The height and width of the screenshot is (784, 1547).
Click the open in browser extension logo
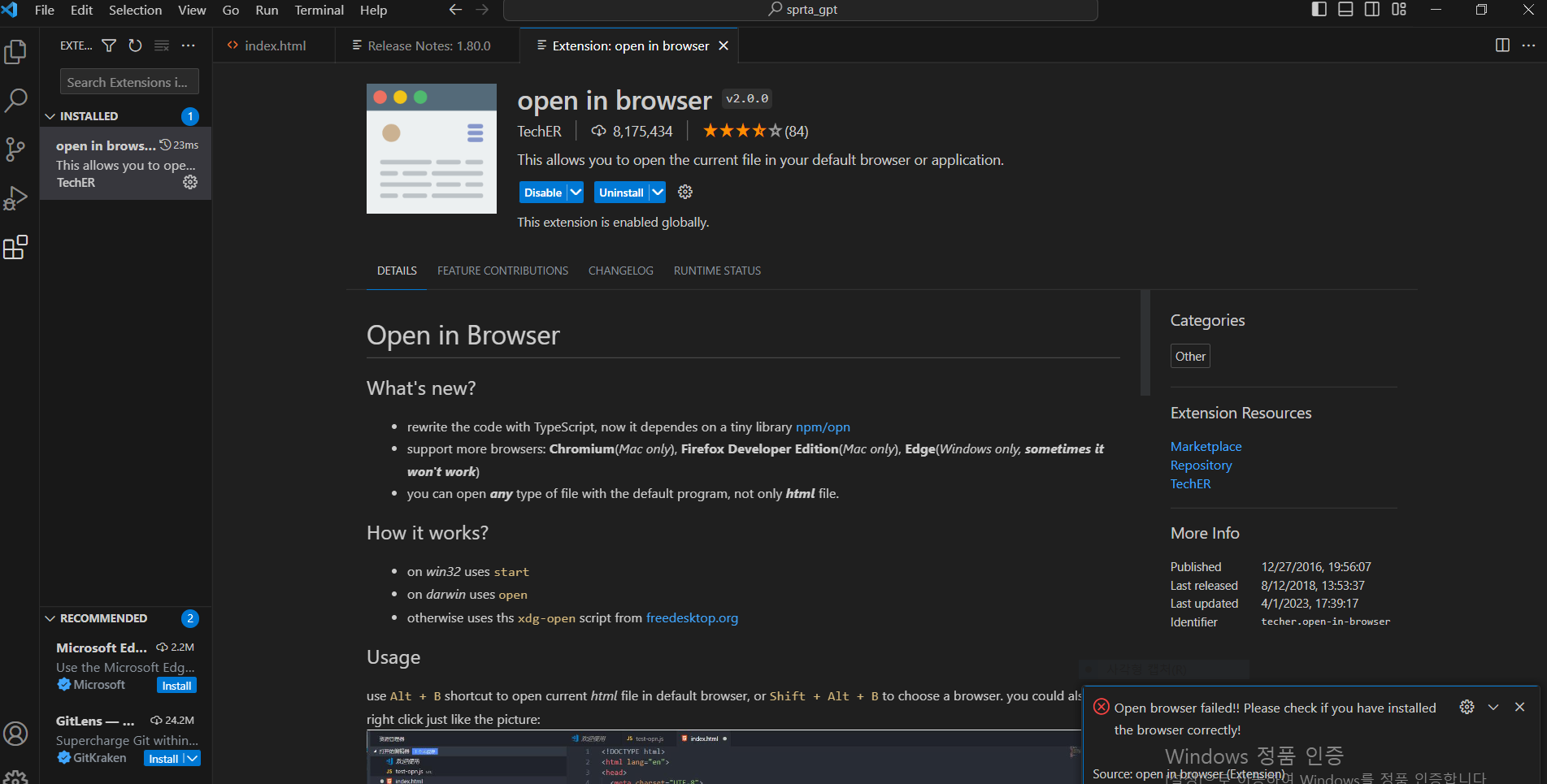pyautogui.click(x=432, y=149)
